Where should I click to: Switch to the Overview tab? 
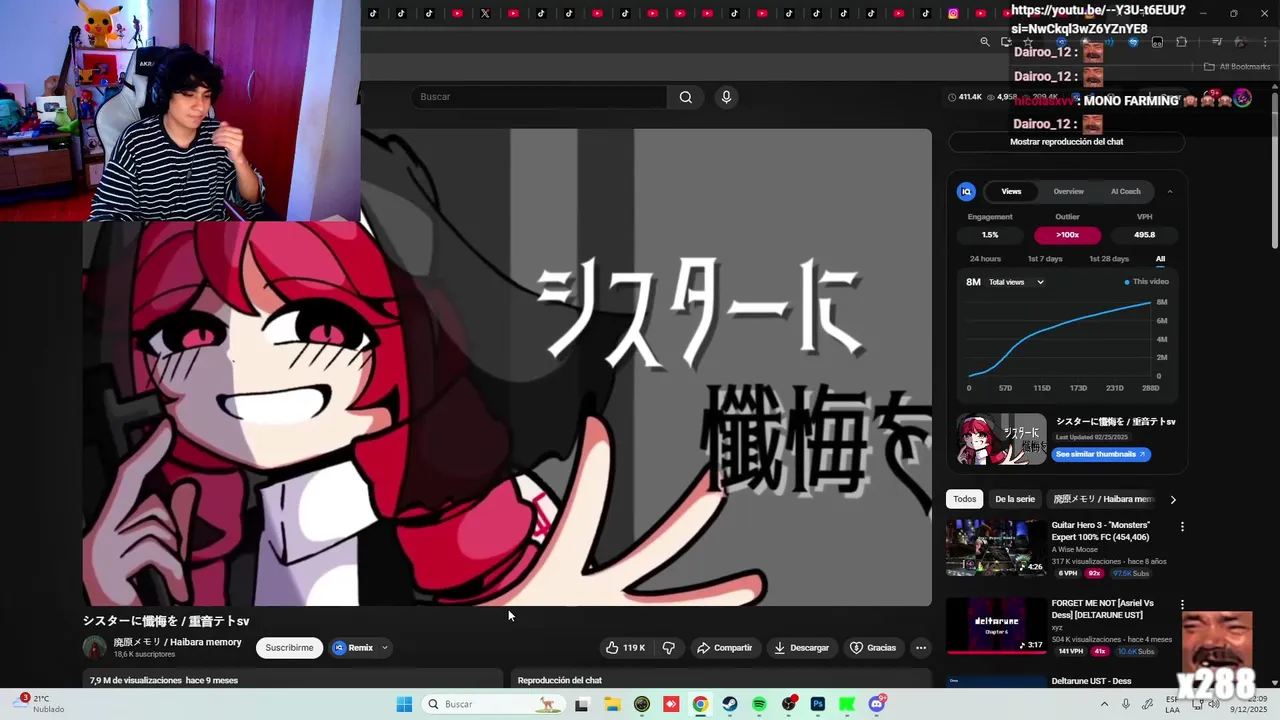point(1068,191)
